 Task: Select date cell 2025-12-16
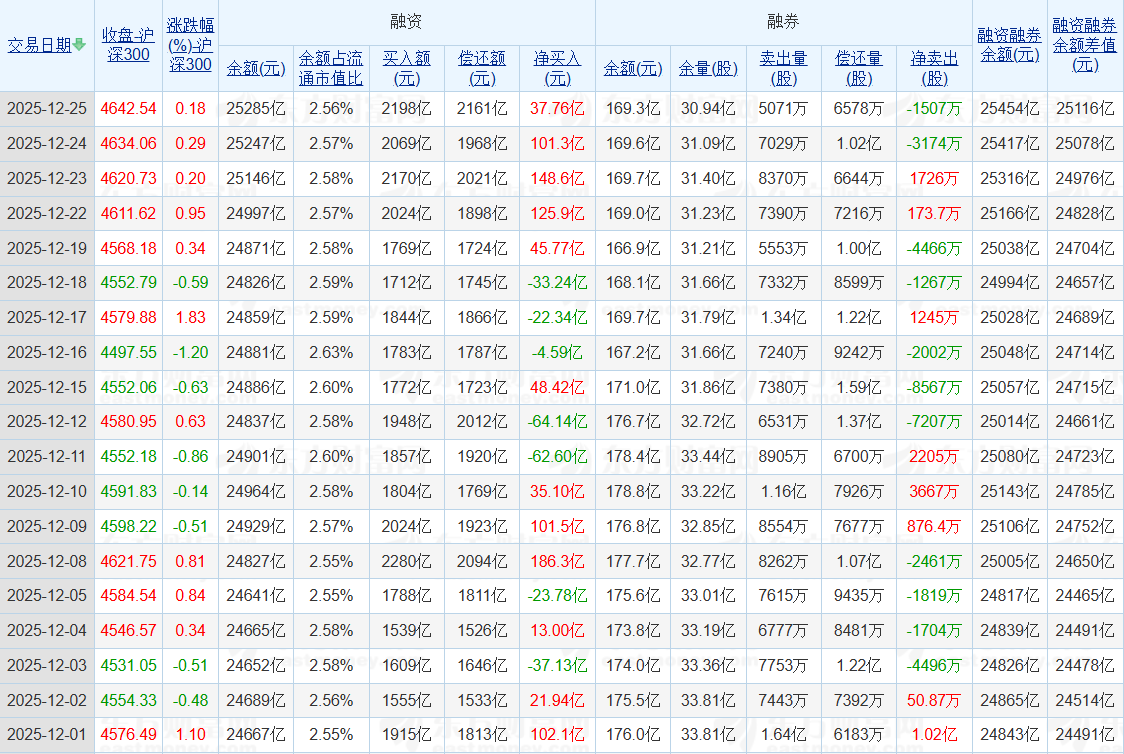47,353
